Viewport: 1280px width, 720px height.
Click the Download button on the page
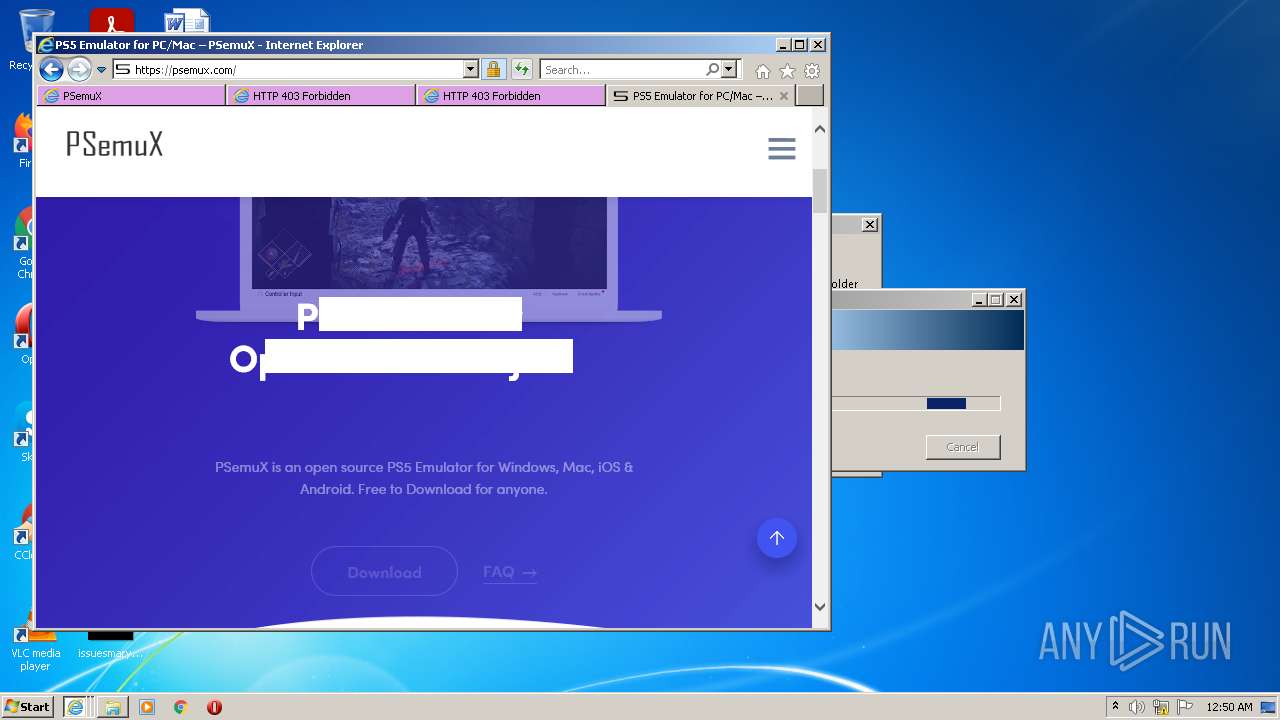click(x=384, y=572)
